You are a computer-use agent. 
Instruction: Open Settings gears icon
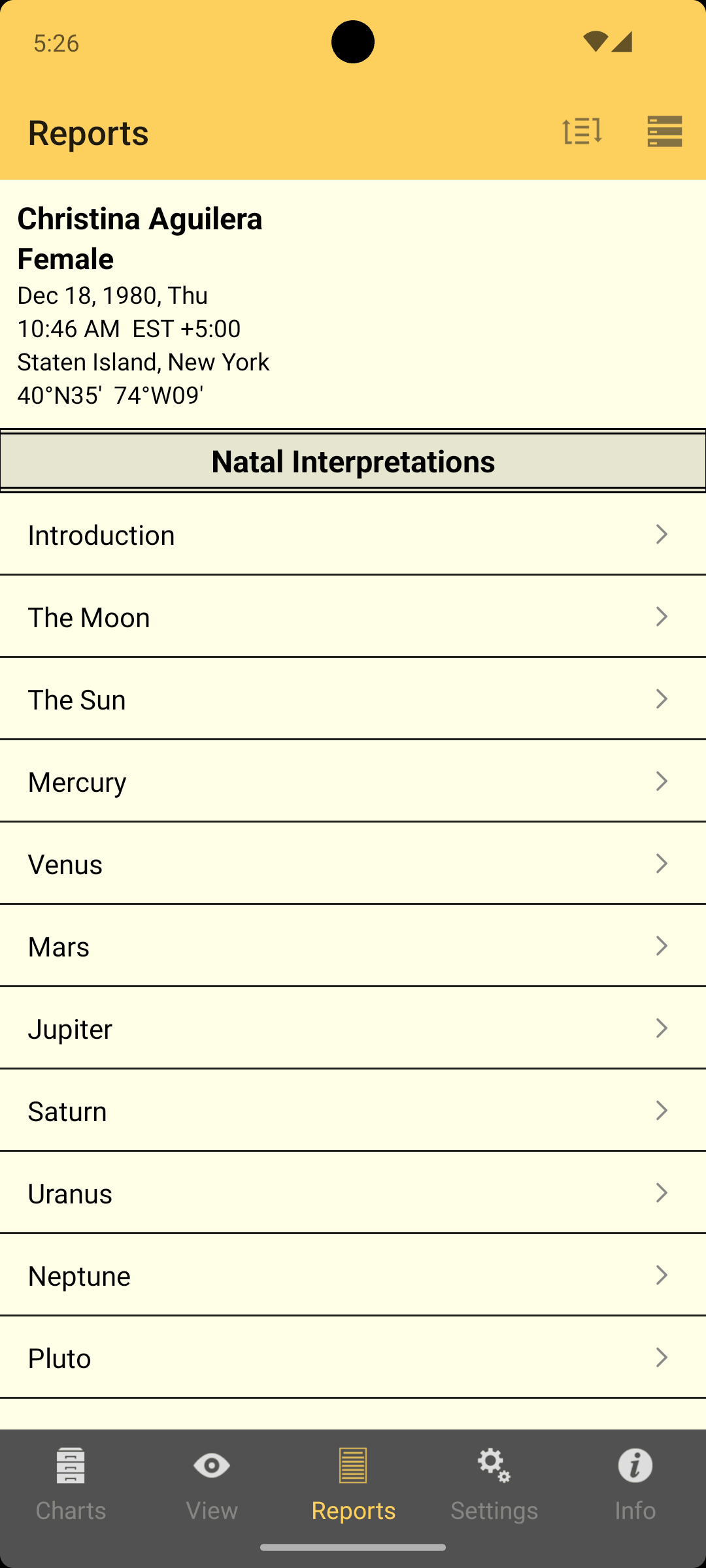pyautogui.click(x=494, y=1465)
